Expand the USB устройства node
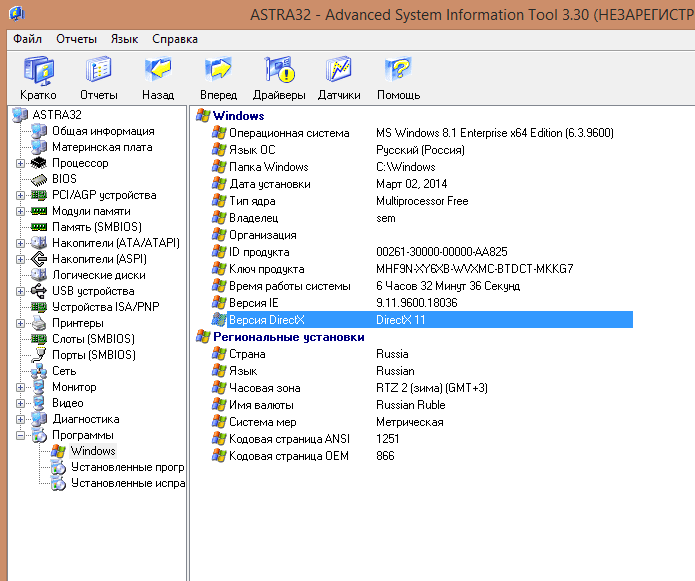Viewport: 695px width, 581px height. [x=20, y=291]
